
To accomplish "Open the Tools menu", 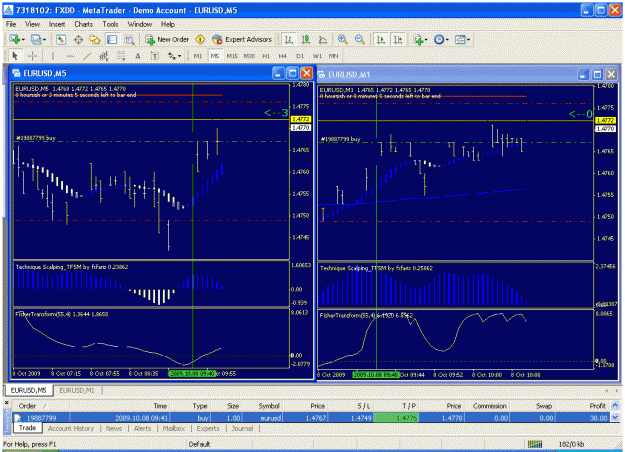I will [x=110, y=24].
